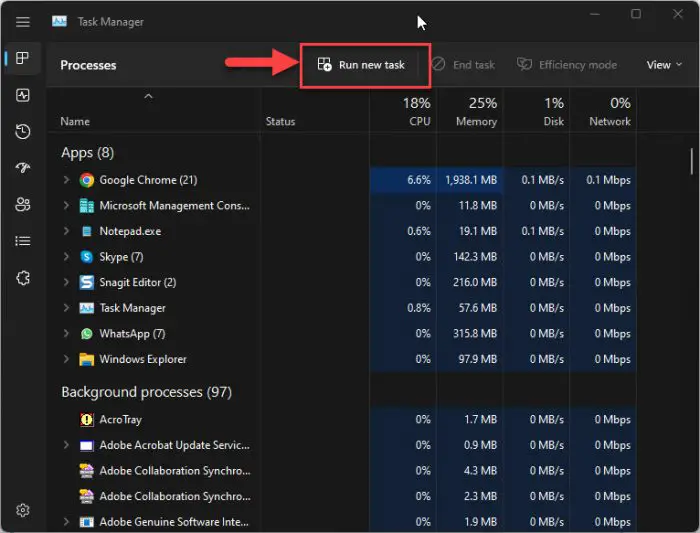Click 315.8 MB memory value
The width and height of the screenshot is (700, 533).
pyautogui.click(x=475, y=333)
